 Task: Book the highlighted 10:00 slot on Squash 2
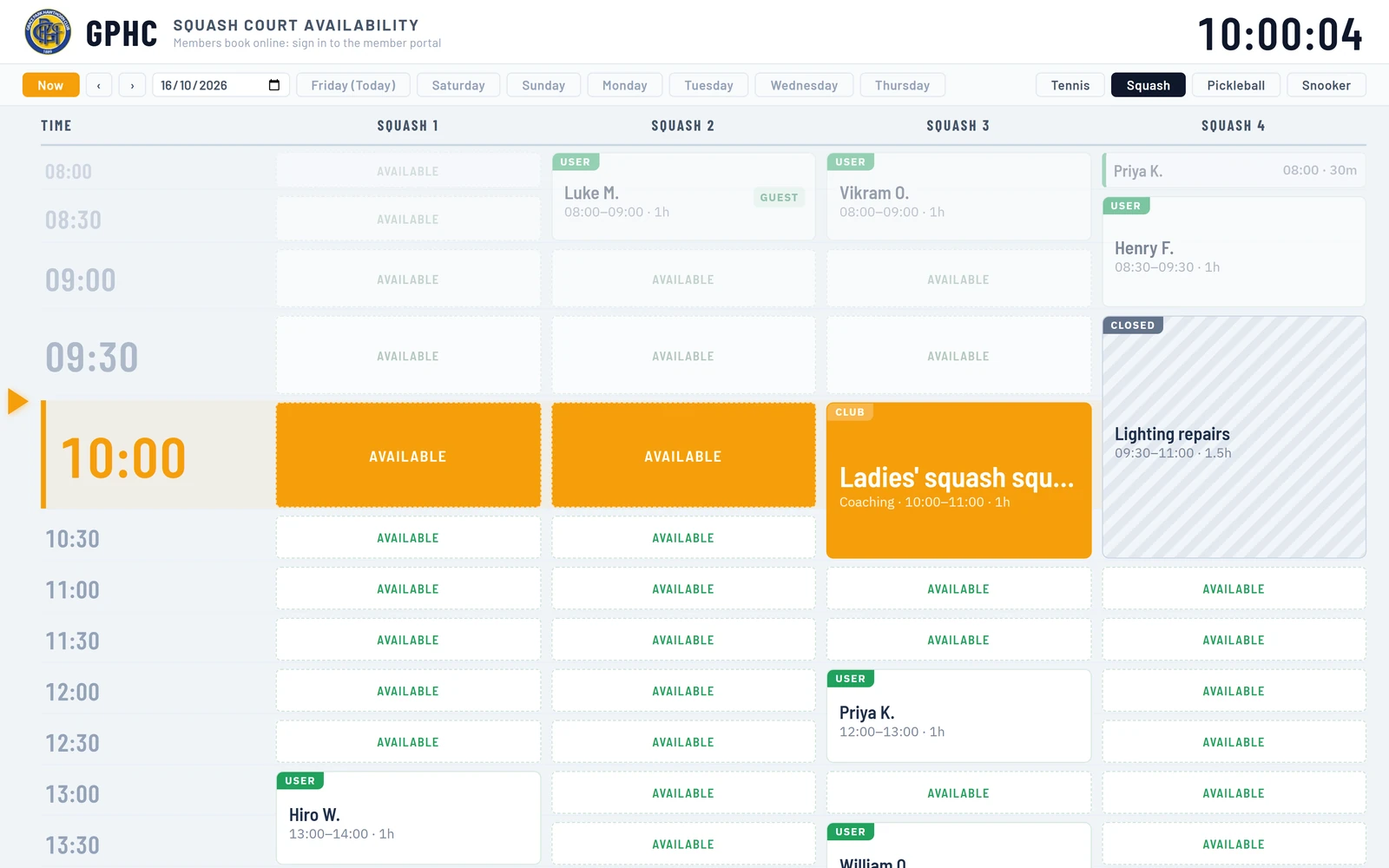click(x=683, y=455)
